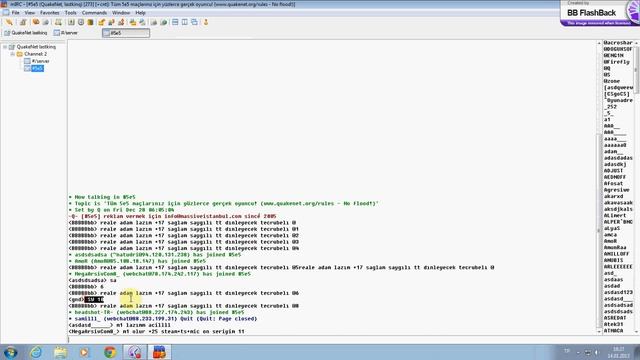The image size is (640, 360).
Task: Click the DCC Chat toolbar icon
Action: point(111,22)
